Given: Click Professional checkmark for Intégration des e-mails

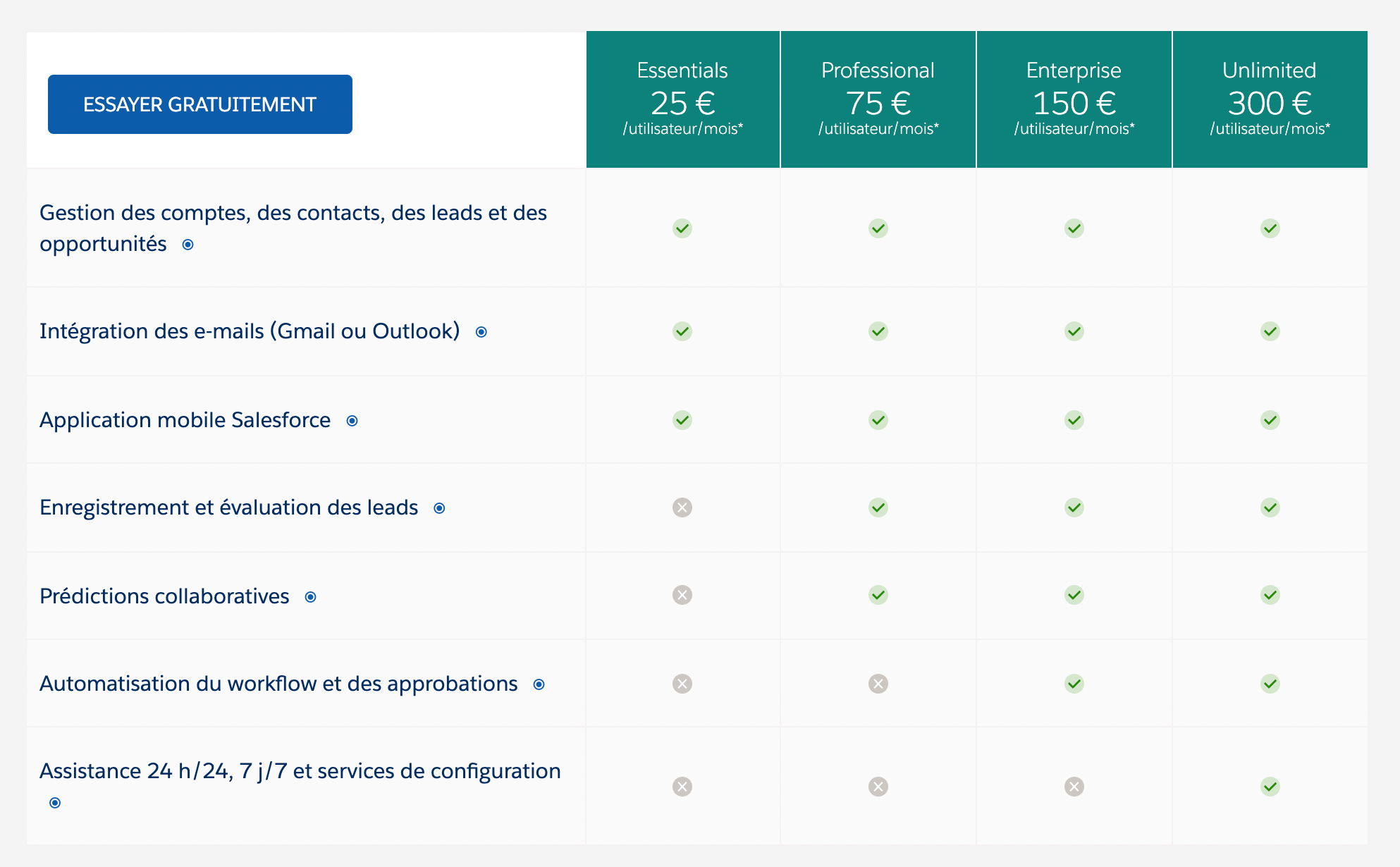Looking at the screenshot, I should [878, 331].
